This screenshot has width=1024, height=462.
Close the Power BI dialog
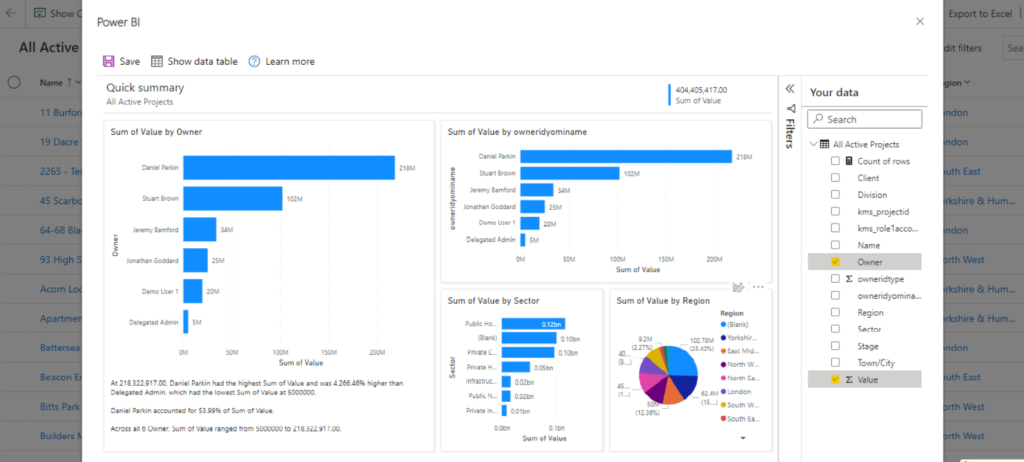coord(920,22)
